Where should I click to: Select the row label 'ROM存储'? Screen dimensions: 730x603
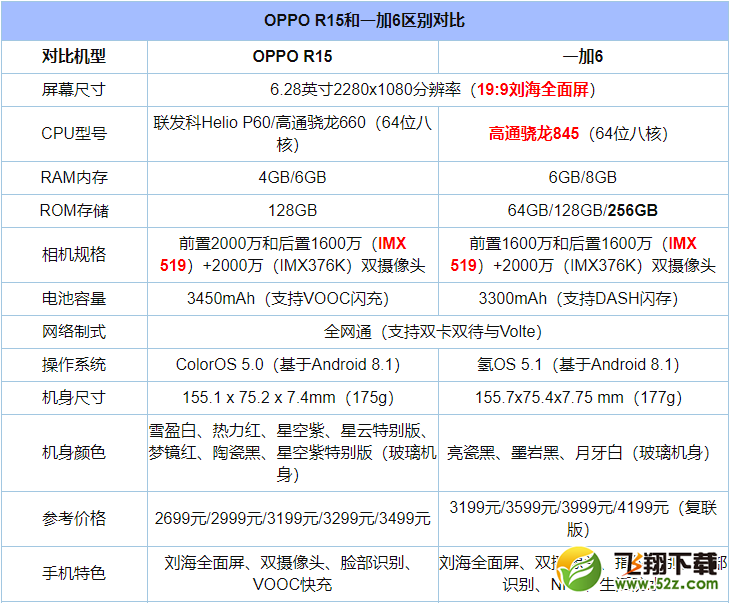(x=74, y=210)
